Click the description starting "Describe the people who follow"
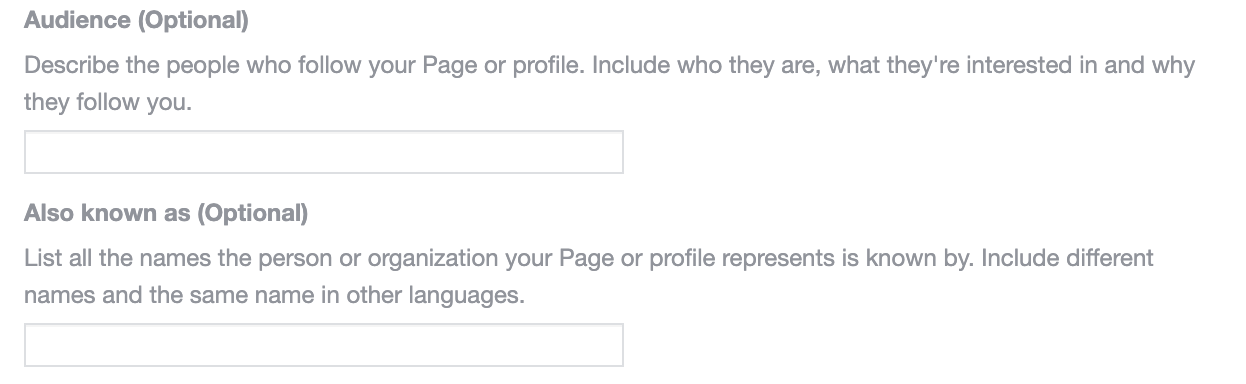 click(x=610, y=84)
